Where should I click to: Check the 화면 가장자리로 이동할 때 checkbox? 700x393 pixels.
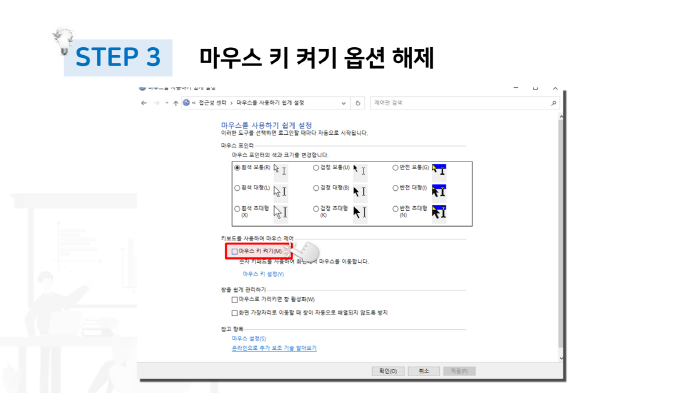235,313
